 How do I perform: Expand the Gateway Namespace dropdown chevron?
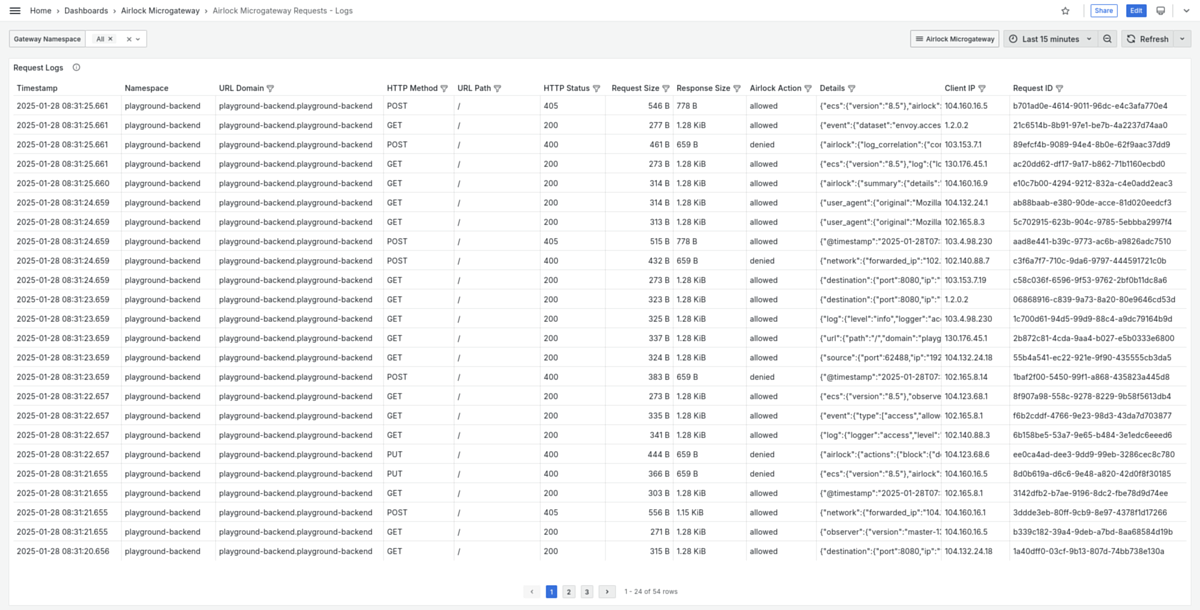[138, 39]
